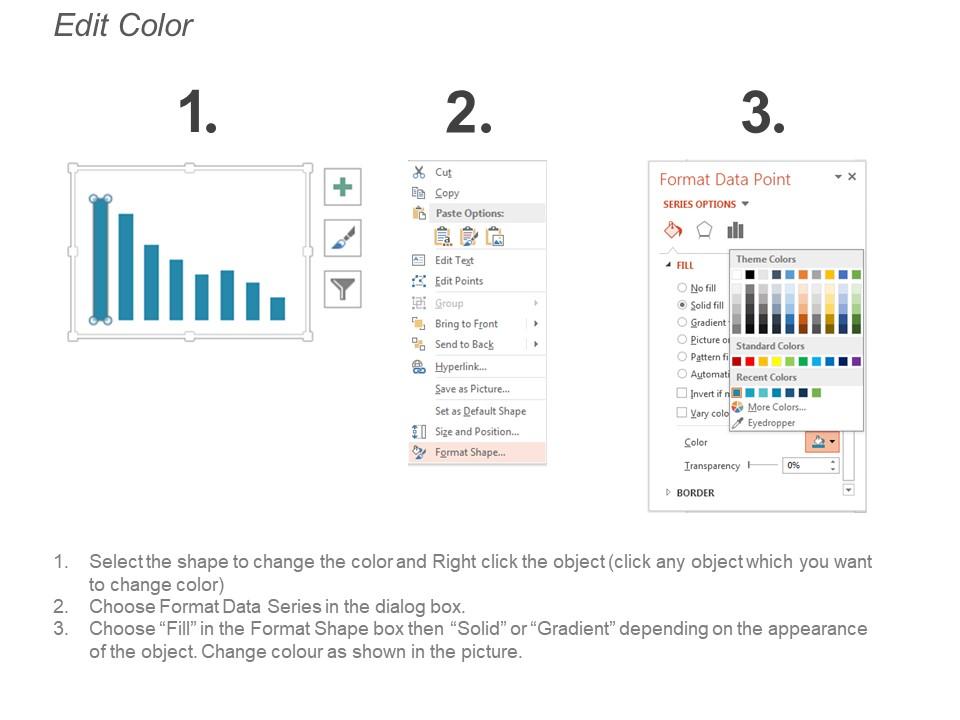960x720 pixels.
Task: Choose Format Shape from context menu
Action: coord(470,452)
